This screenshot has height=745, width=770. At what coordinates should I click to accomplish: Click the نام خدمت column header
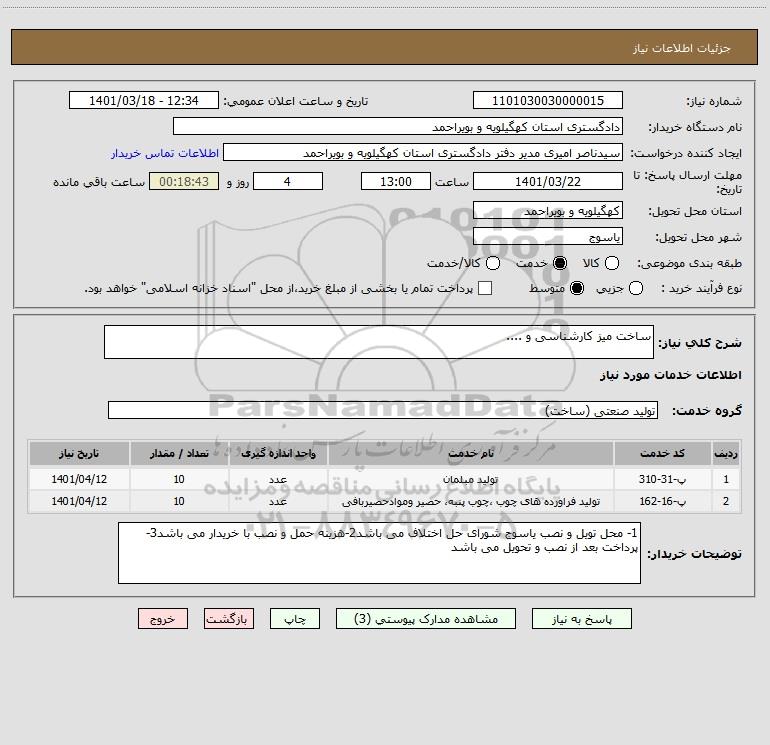tap(470, 453)
